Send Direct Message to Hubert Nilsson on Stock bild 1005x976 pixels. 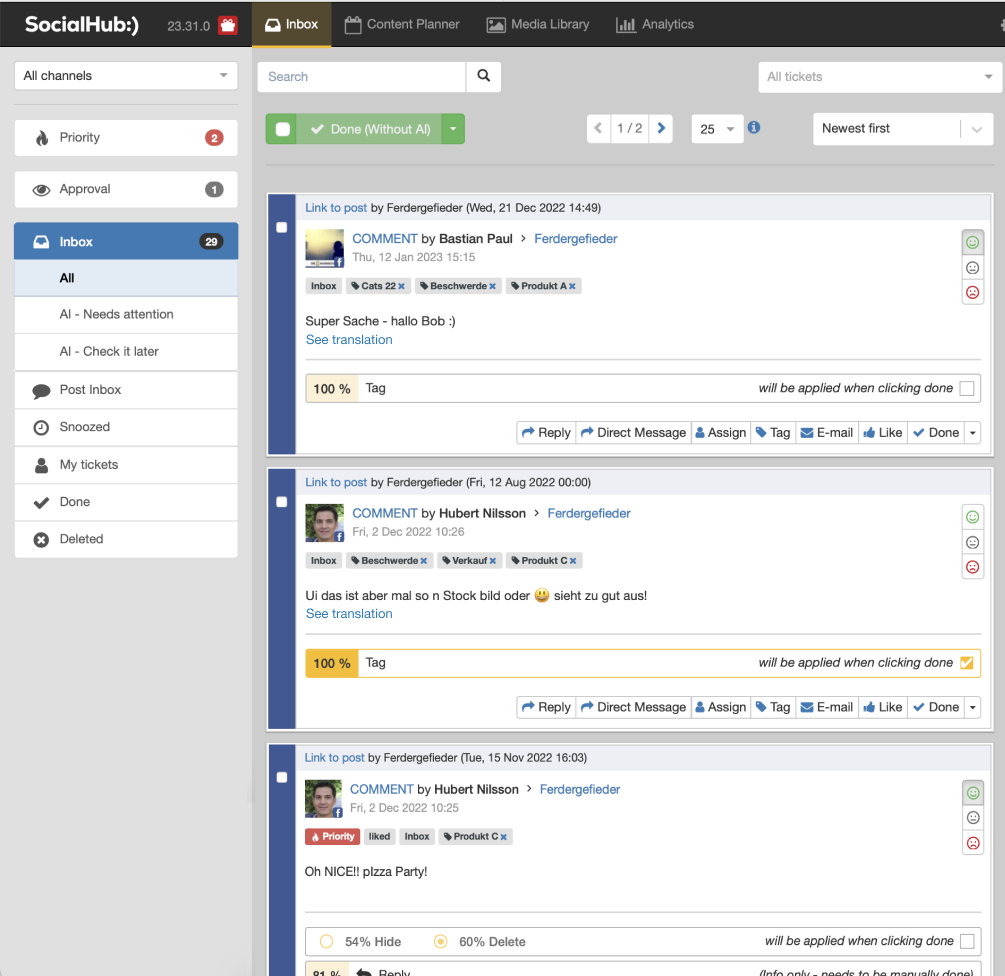[633, 707]
